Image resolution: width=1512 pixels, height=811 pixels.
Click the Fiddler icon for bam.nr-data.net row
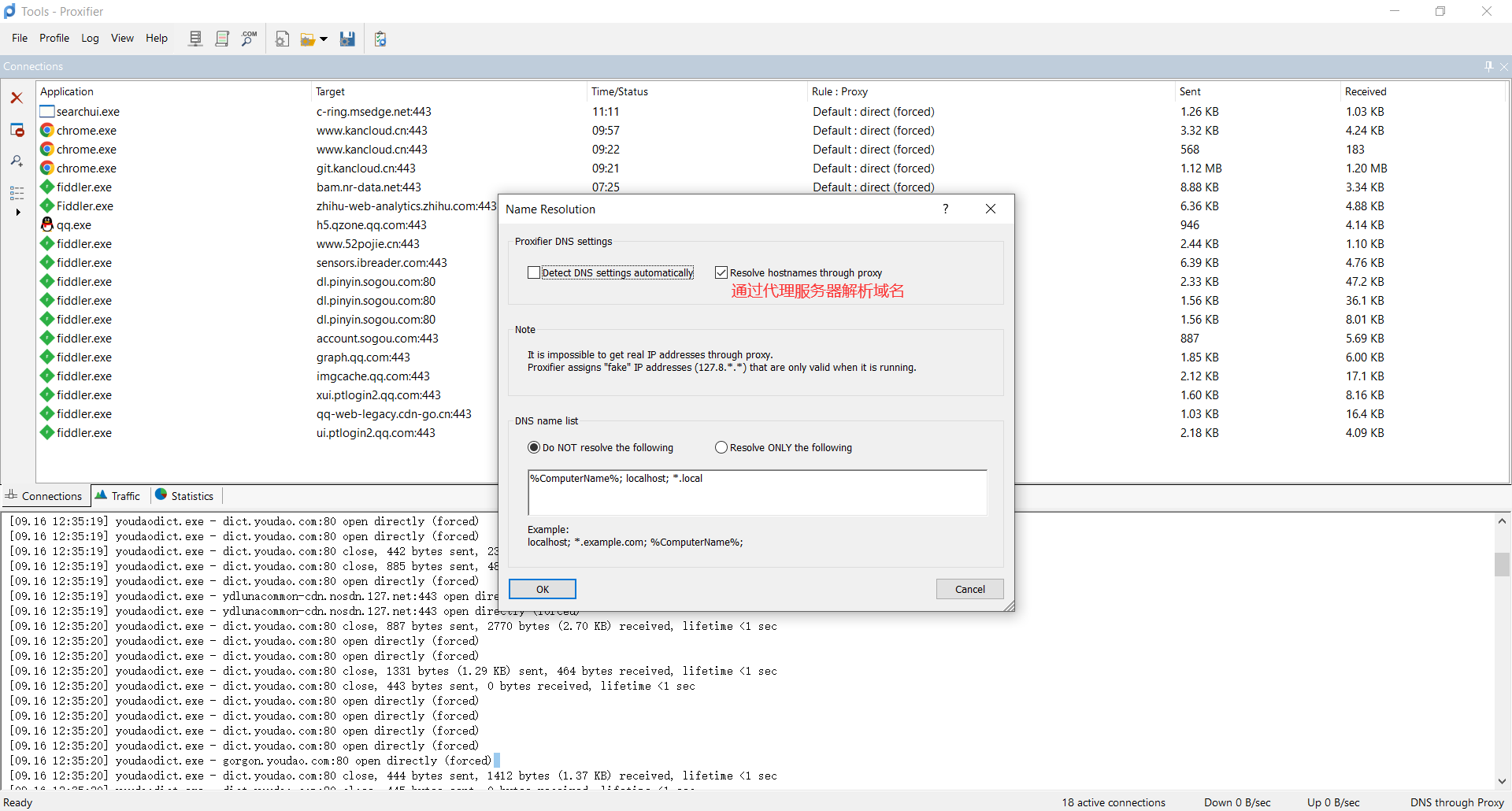pos(47,187)
